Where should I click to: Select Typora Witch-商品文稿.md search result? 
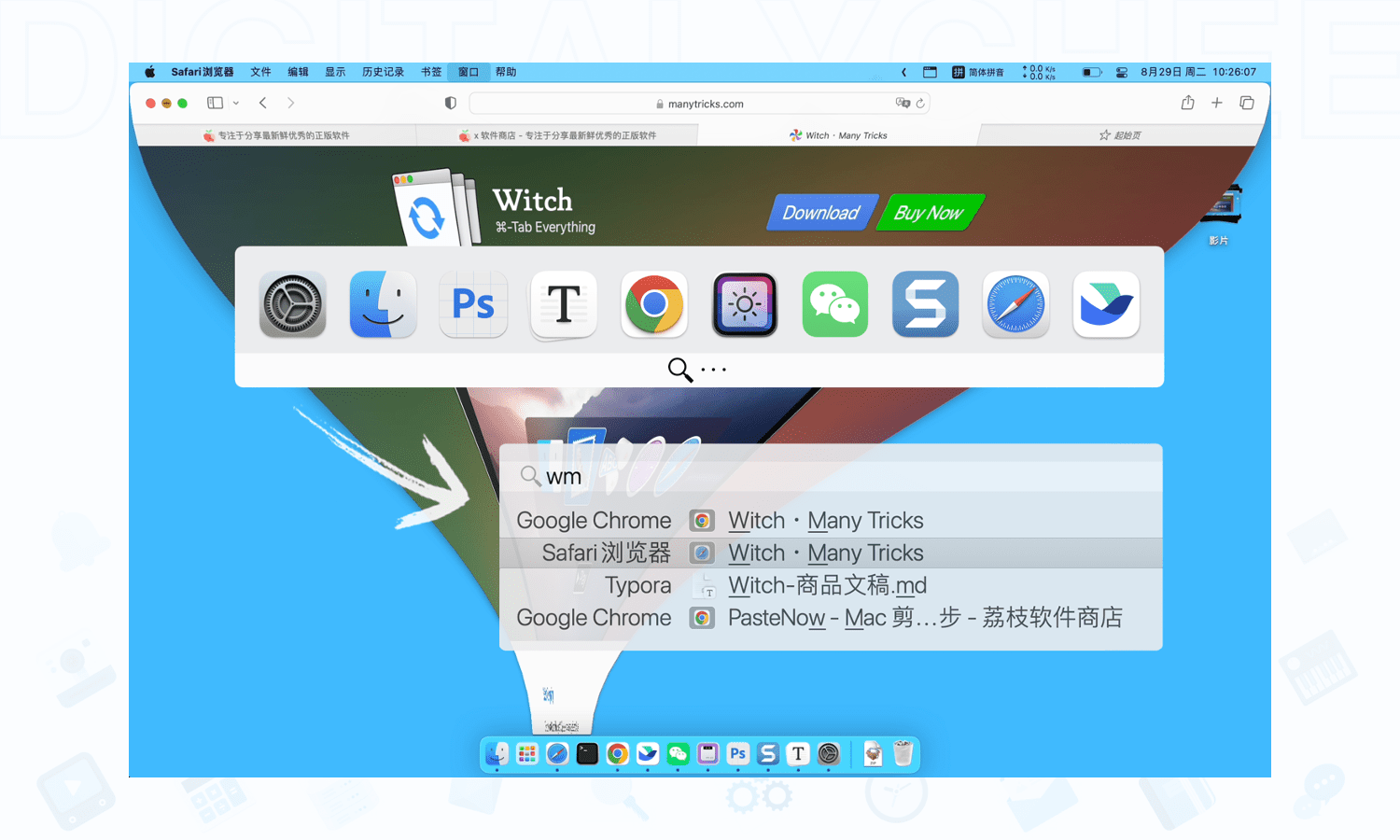[827, 585]
